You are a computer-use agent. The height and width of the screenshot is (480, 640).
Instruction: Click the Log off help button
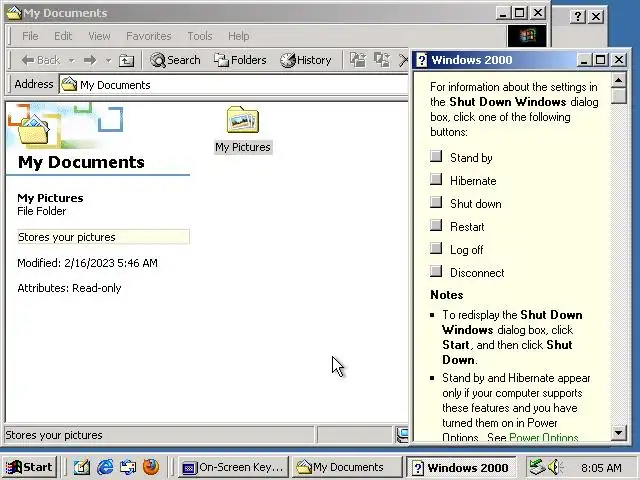tap(436, 248)
